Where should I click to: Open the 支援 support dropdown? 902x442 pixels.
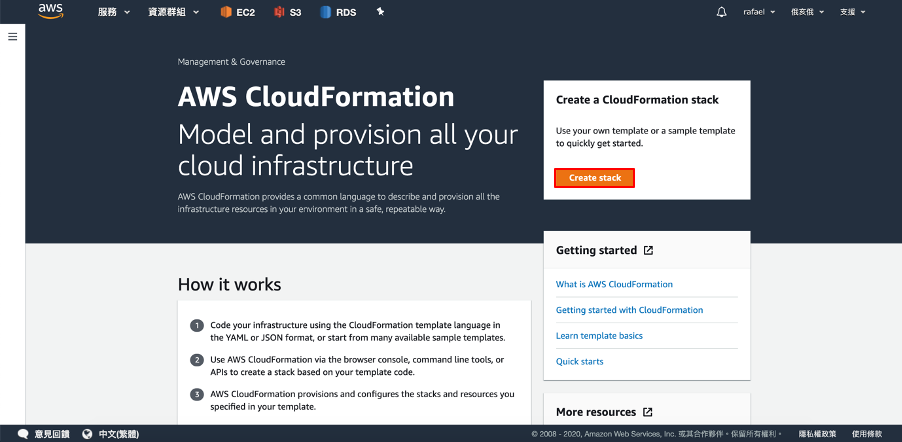pyautogui.click(x=853, y=12)
